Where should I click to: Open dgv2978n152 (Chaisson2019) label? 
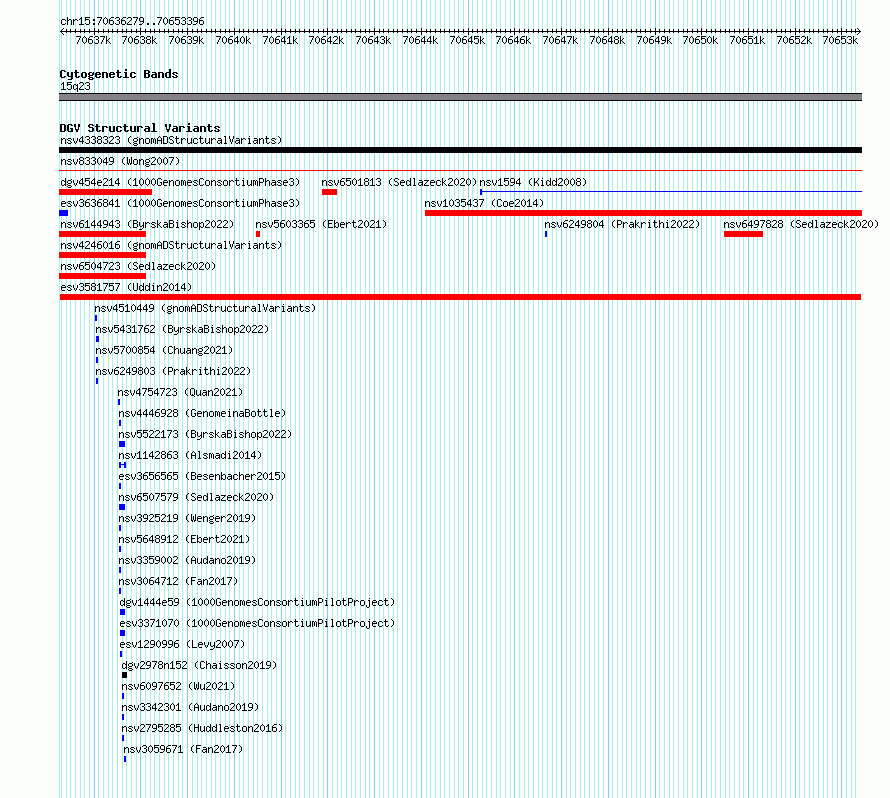pyautogui.click(x=199, y=665)
